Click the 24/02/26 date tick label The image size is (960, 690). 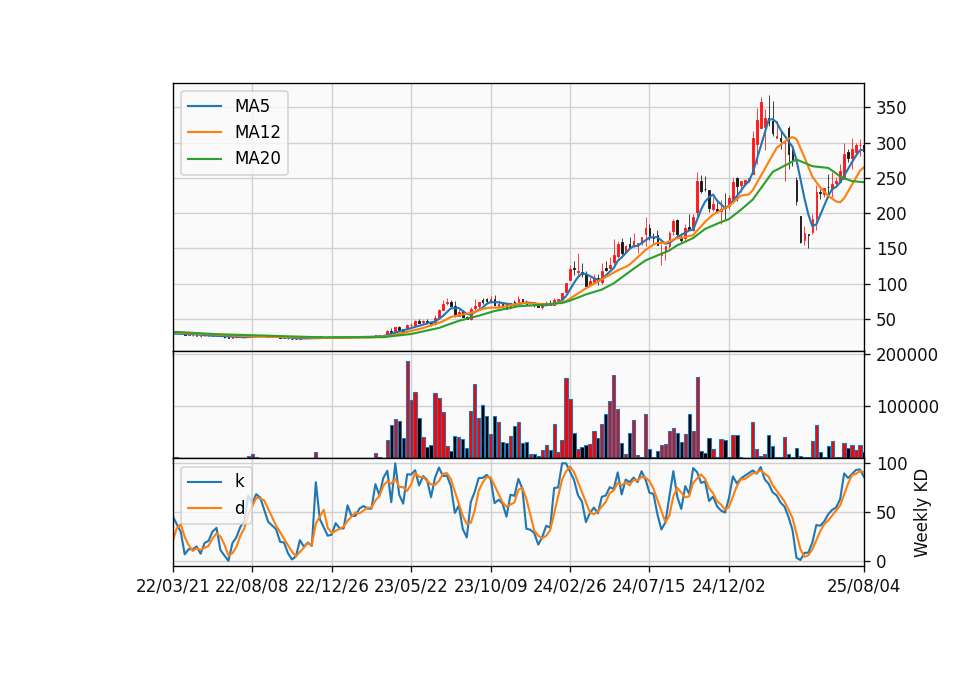tap(569, 586)
